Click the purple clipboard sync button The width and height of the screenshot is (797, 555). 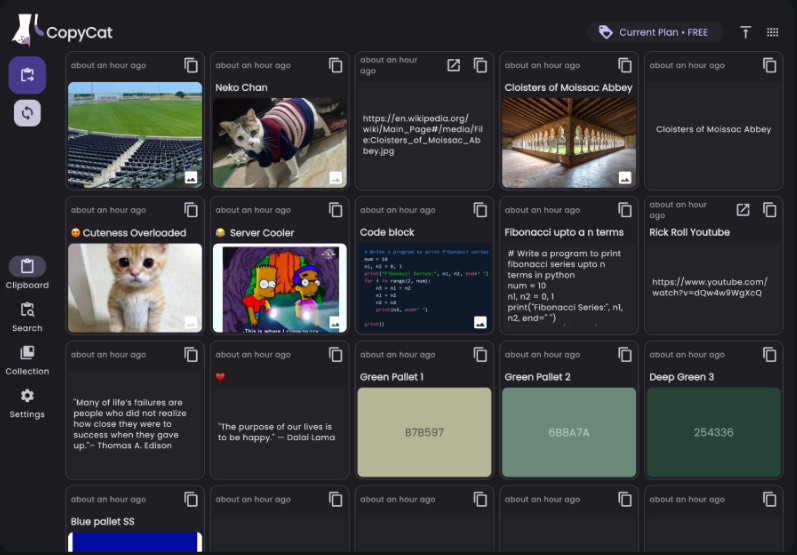tap(27, 75)
